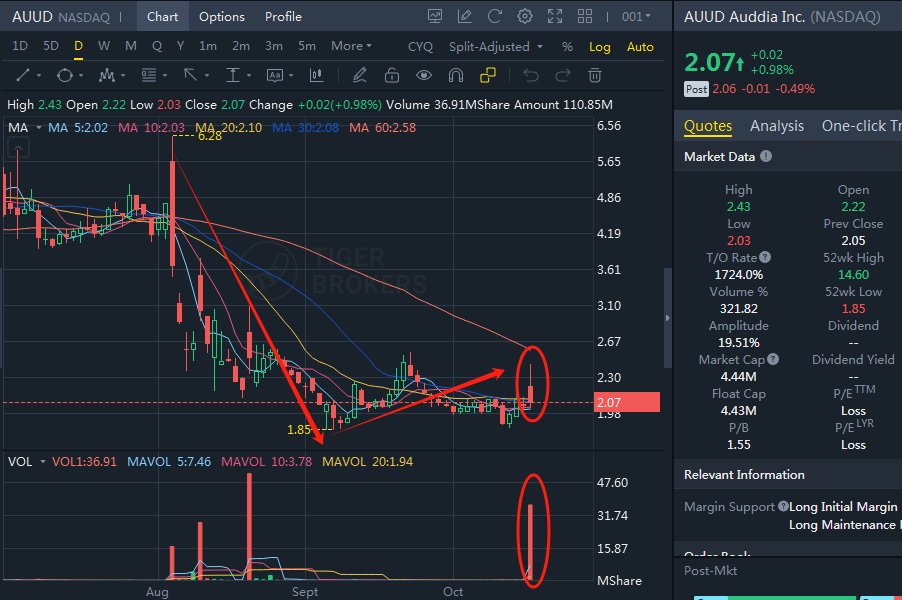Viewport: 902px width, 600px height.
Task: Switch to the Profile tab
Action: point(283,17)
